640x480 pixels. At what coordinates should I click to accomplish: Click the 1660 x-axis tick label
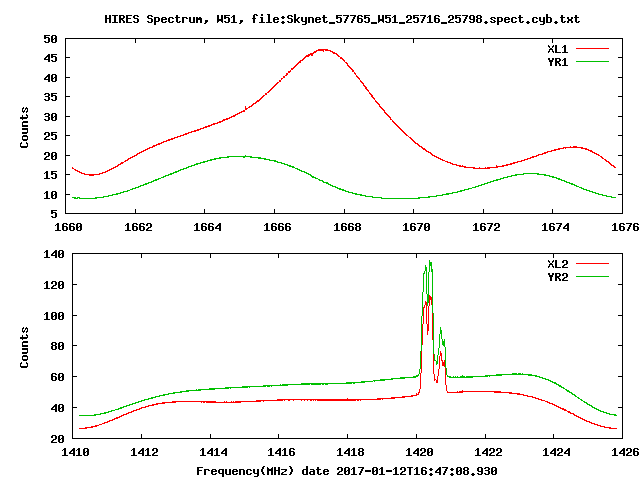[x=68, y=227]
